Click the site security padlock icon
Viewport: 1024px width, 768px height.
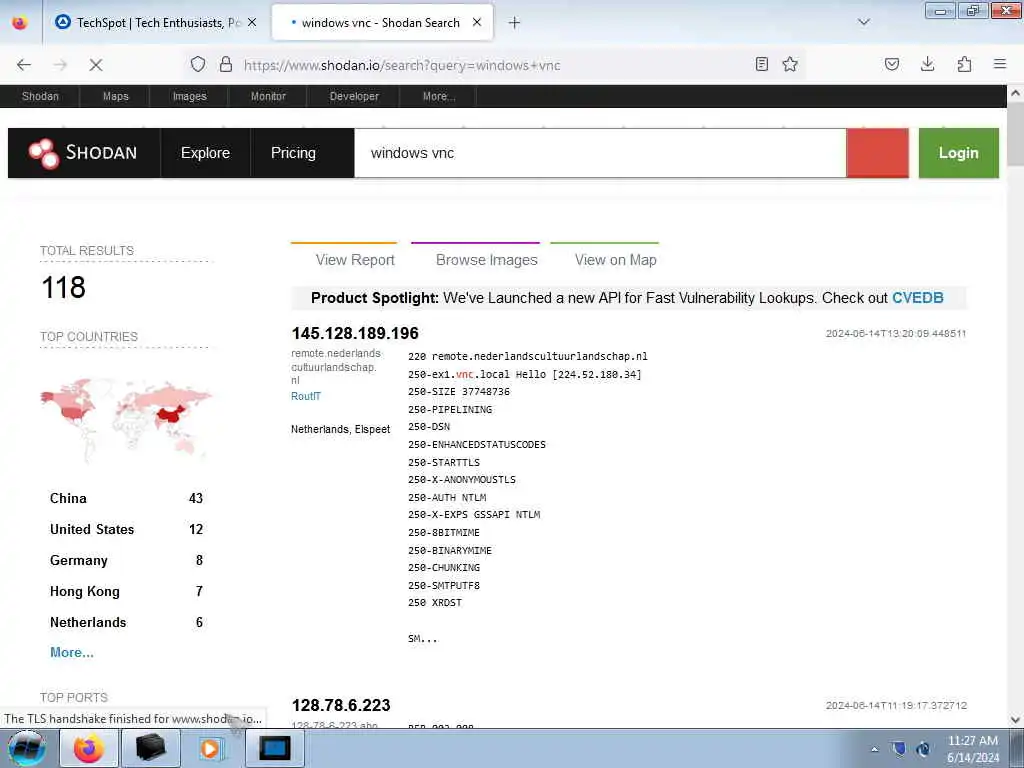pyautogui.click(x=226, y=64)
